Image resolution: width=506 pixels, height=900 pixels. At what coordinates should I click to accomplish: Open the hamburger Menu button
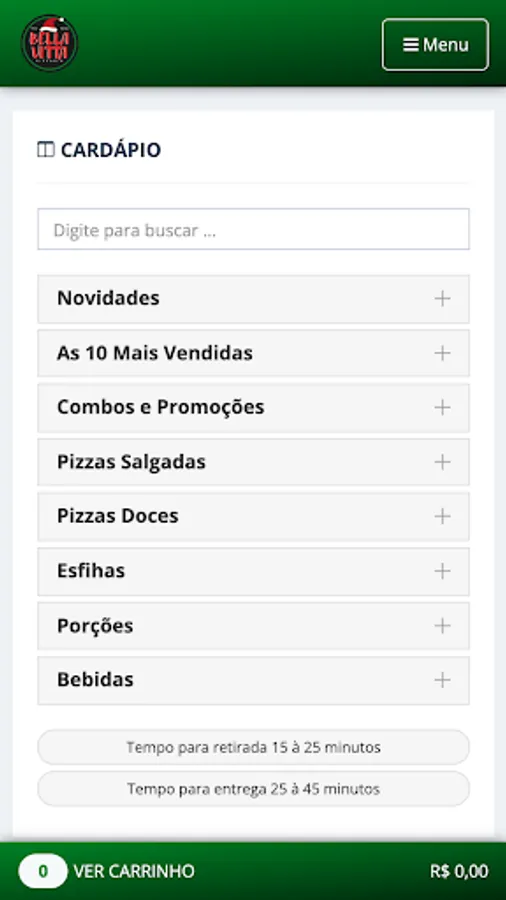(435, 45)
